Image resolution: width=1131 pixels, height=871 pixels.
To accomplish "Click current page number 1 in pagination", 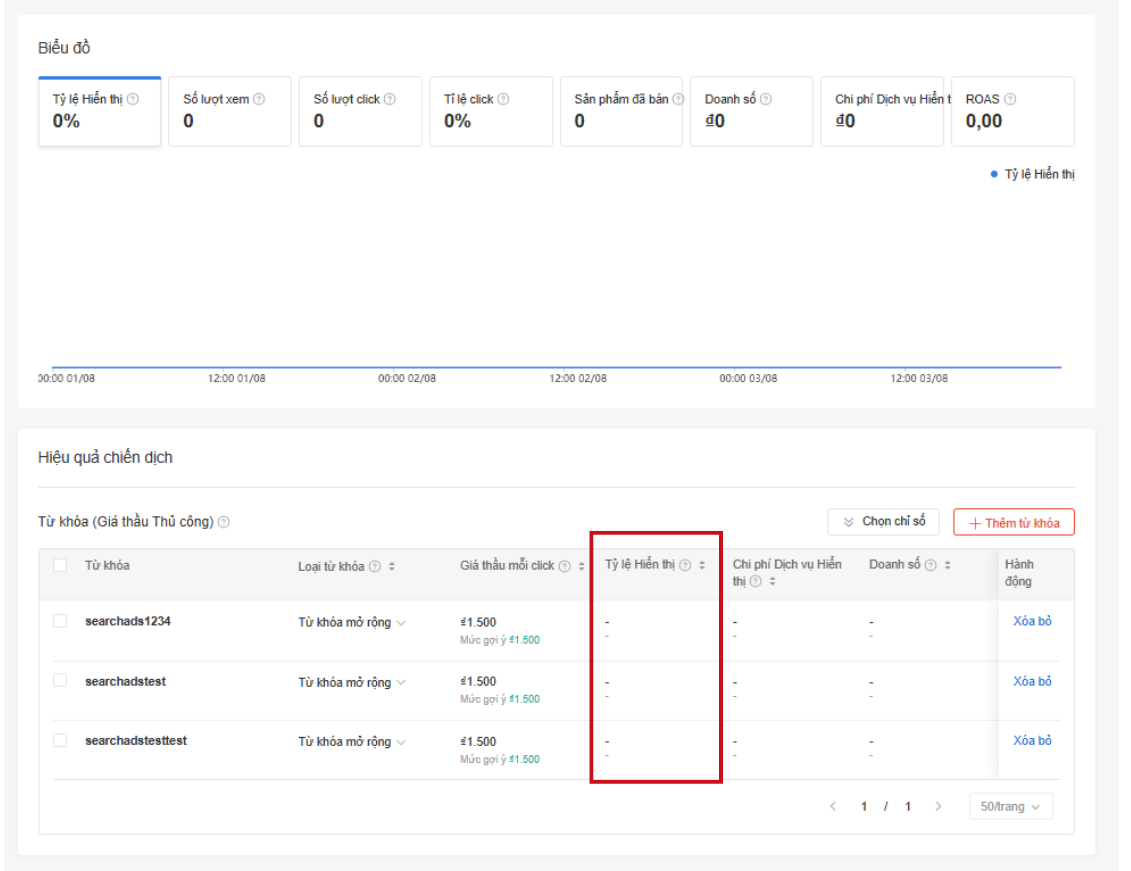I will coord(863,806).
